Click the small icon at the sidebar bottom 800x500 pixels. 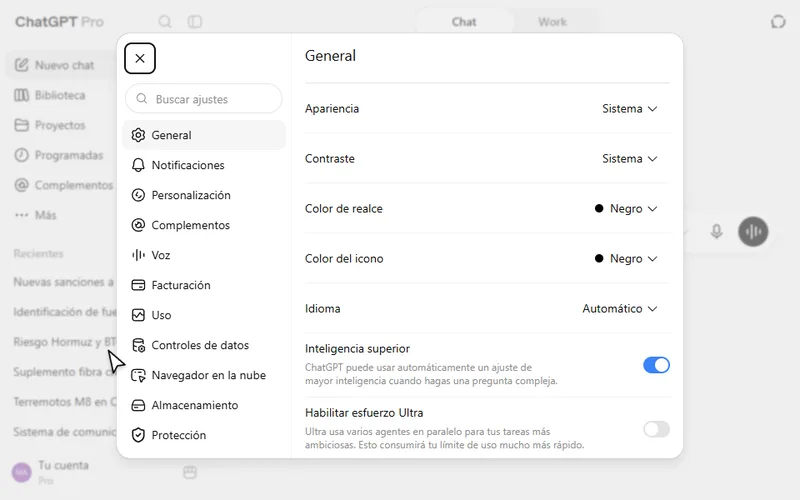(x=190, y=472)
